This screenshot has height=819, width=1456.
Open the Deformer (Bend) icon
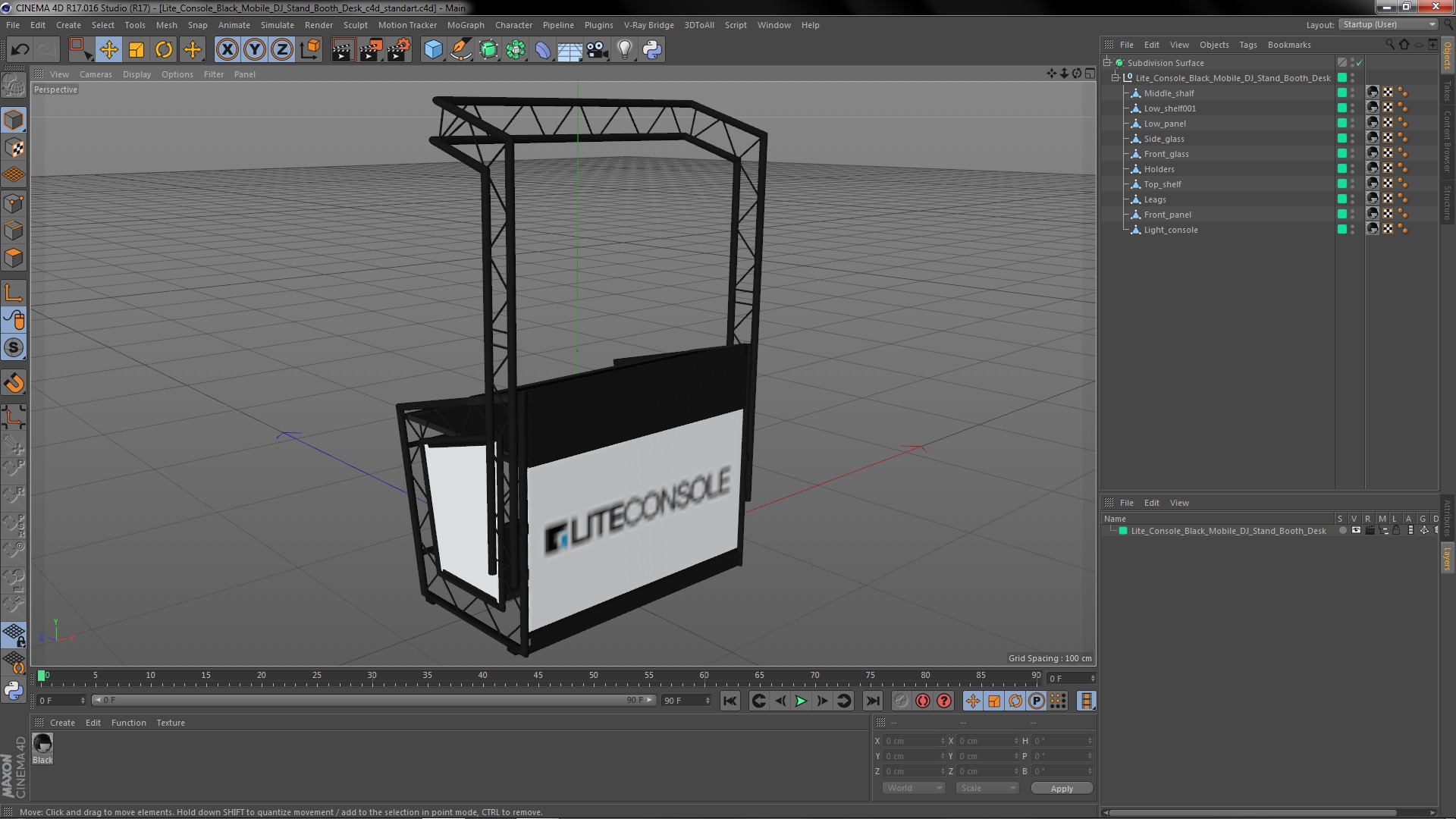click(x=543, y=50)
